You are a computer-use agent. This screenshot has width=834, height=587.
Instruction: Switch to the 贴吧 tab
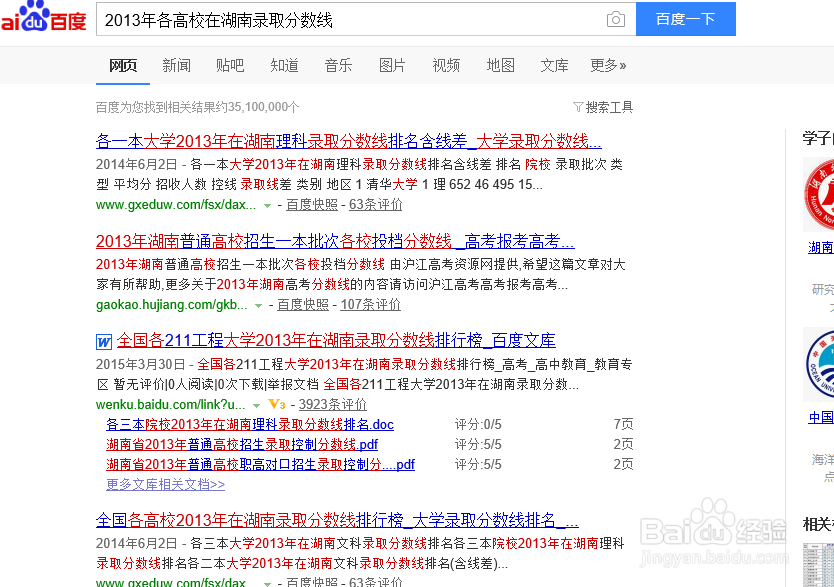(x=230, y=65)
